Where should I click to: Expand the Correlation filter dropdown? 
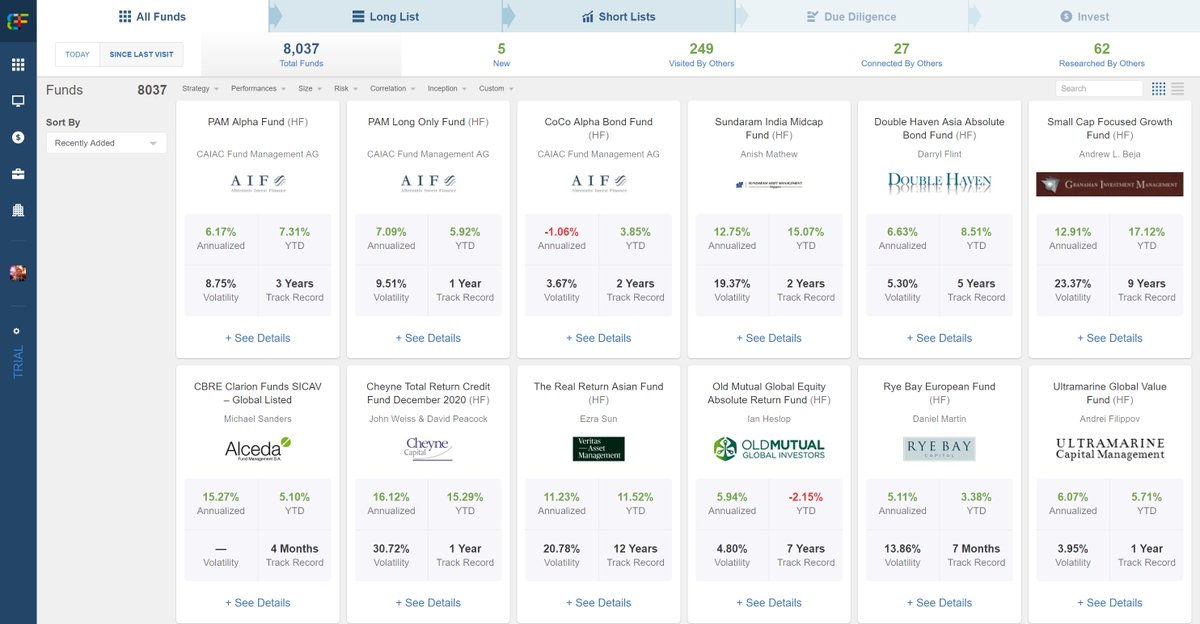pos(393,89)
